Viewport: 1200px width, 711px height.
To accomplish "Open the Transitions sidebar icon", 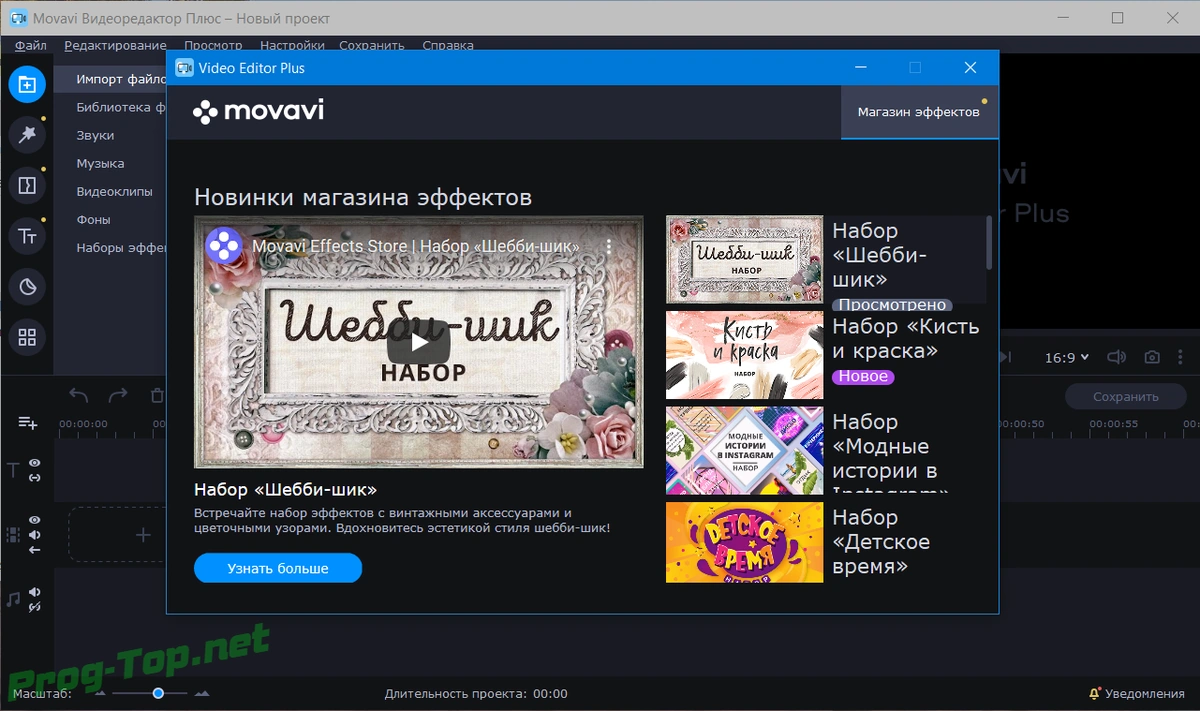I will (27, 186).
